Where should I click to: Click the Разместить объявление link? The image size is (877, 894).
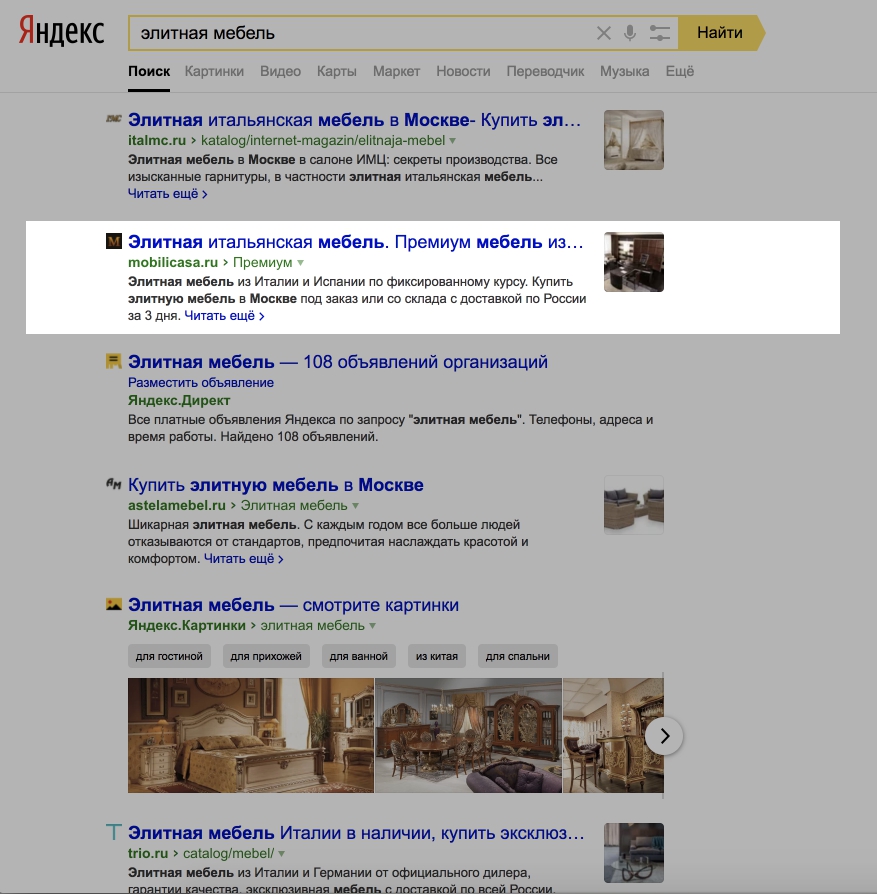tap(201, 383)
